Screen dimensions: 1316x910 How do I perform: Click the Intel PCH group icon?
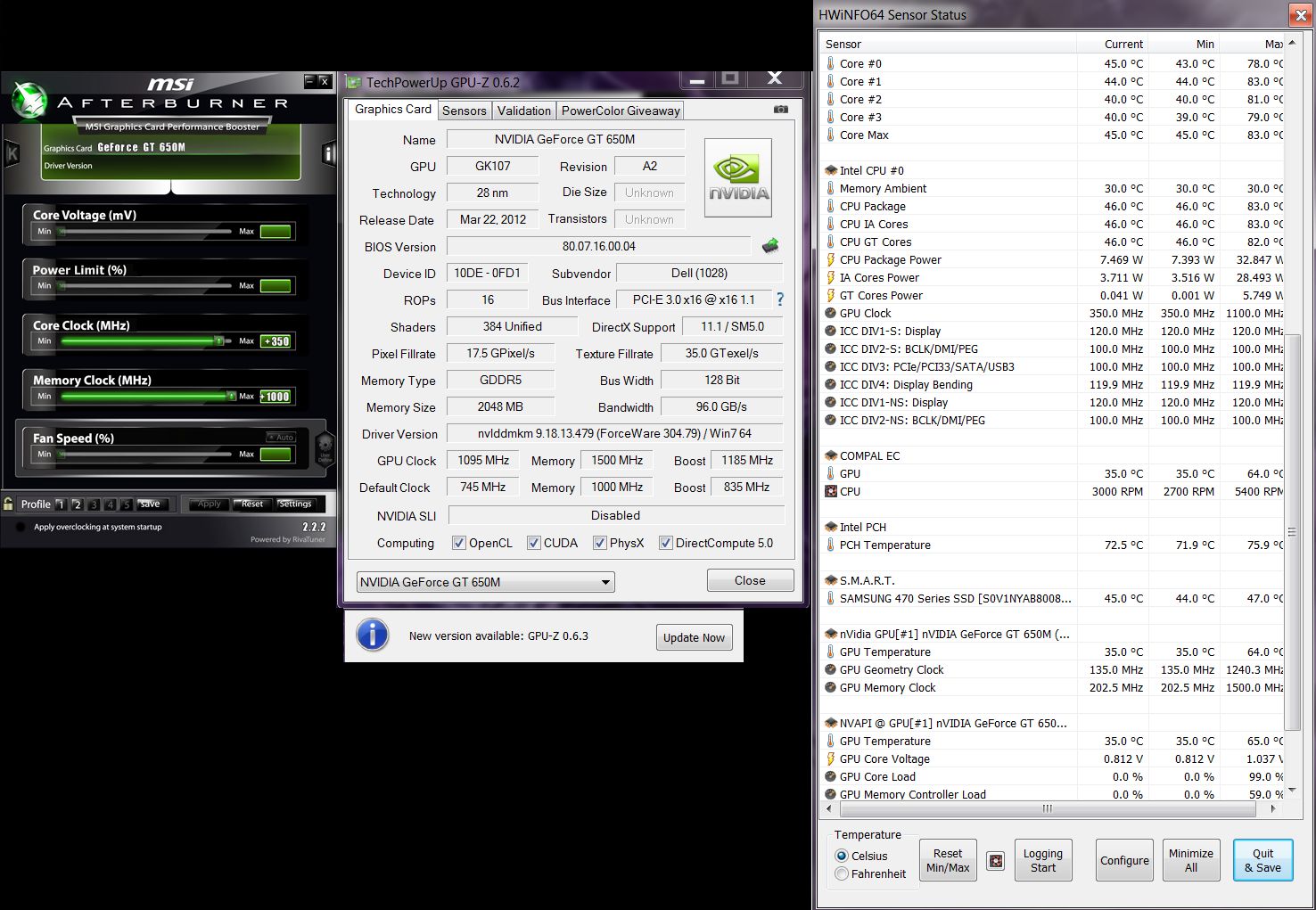[x=831, y=527]
